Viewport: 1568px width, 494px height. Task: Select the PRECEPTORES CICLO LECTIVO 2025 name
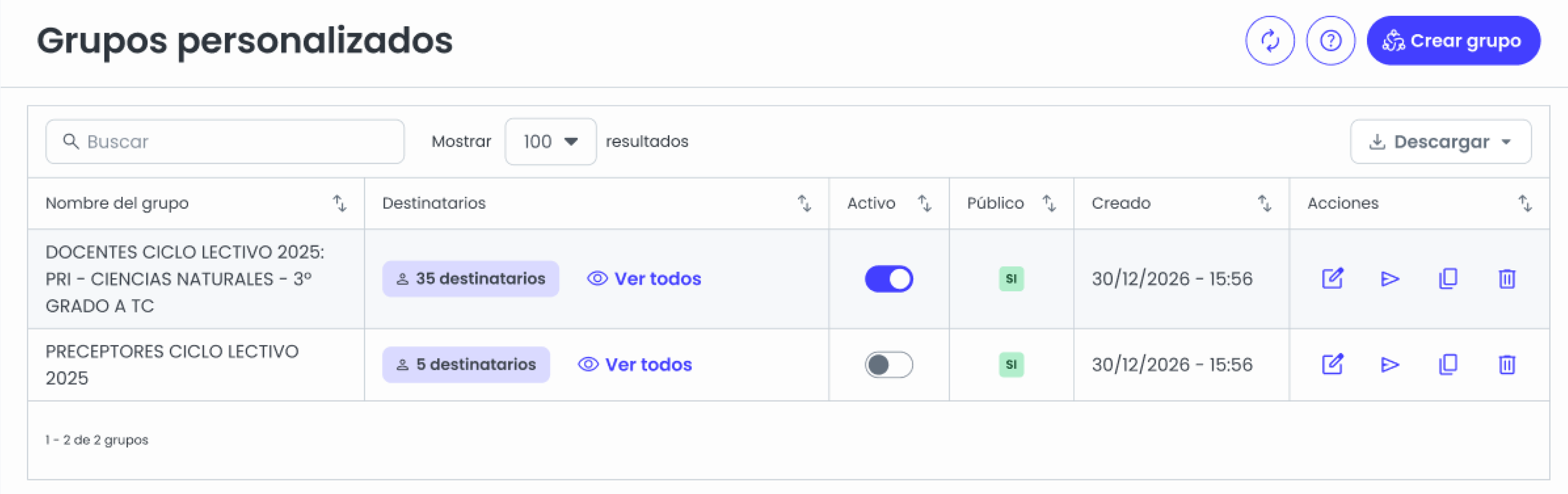172,365
